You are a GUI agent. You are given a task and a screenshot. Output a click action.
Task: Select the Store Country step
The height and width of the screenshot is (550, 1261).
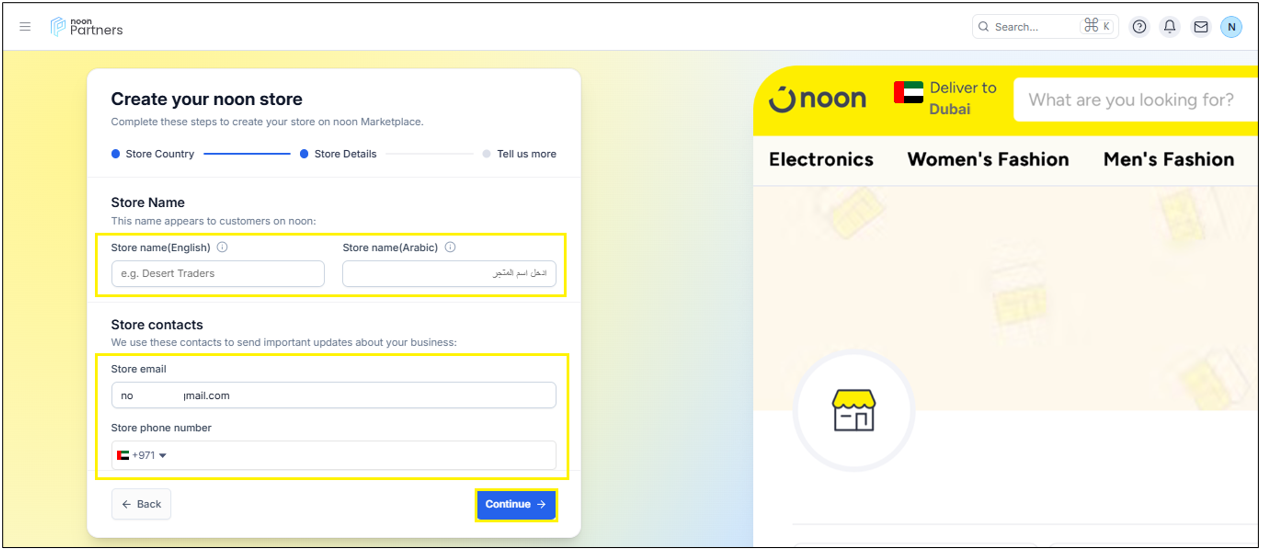pos(153,154)
